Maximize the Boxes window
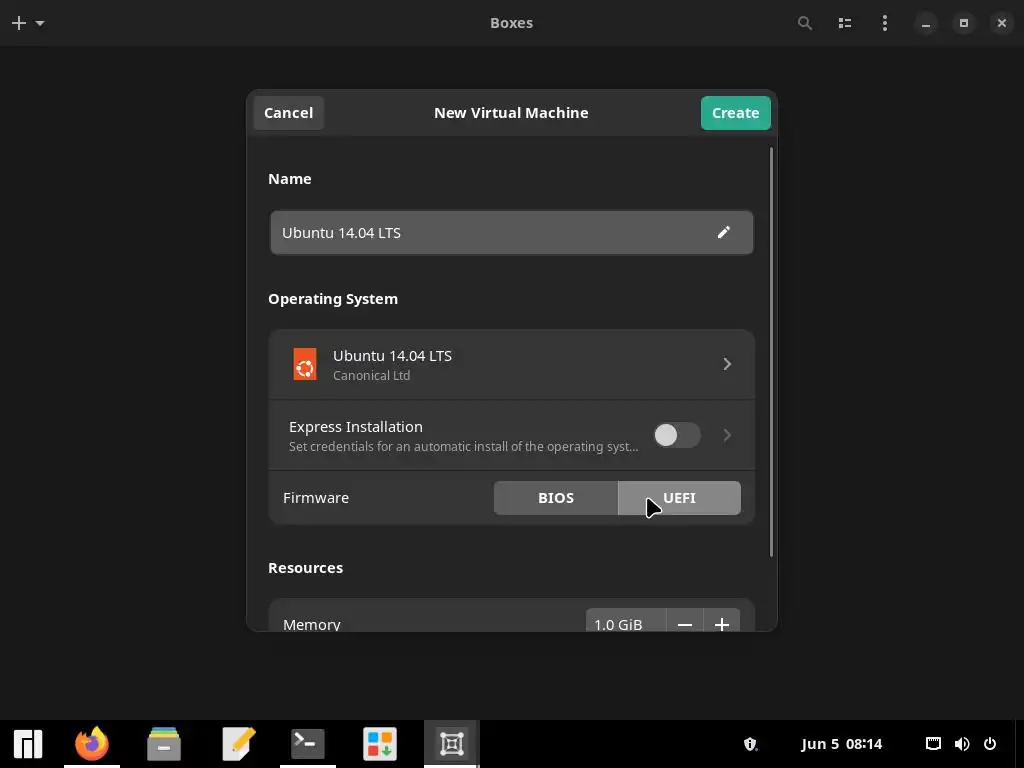The image size is (1024, 768). click(963, 24)
